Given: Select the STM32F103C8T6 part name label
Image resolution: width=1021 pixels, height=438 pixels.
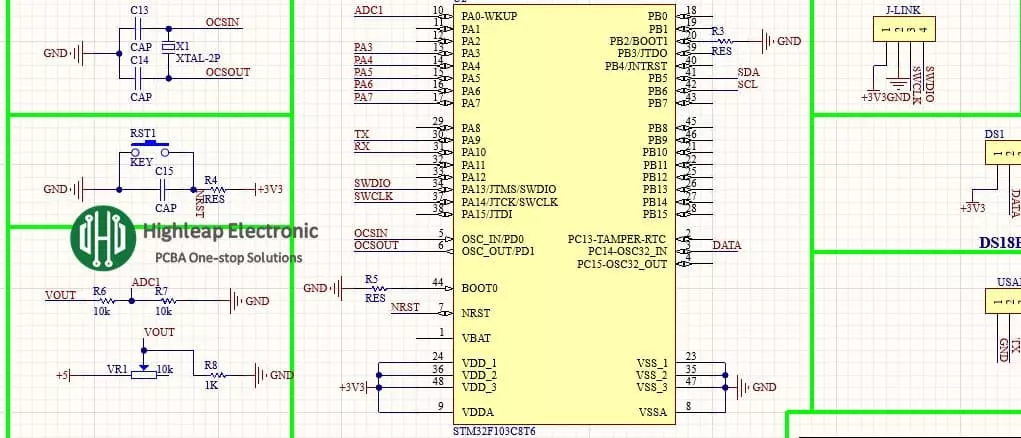Looking at the screenshot, I should 494,431.
